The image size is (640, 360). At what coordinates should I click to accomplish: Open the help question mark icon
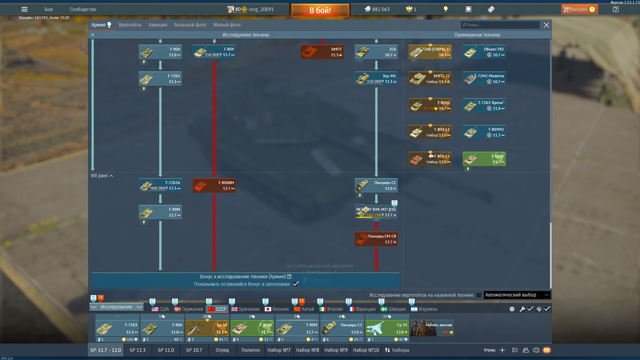pyautogui.click(x=616, y=9)
